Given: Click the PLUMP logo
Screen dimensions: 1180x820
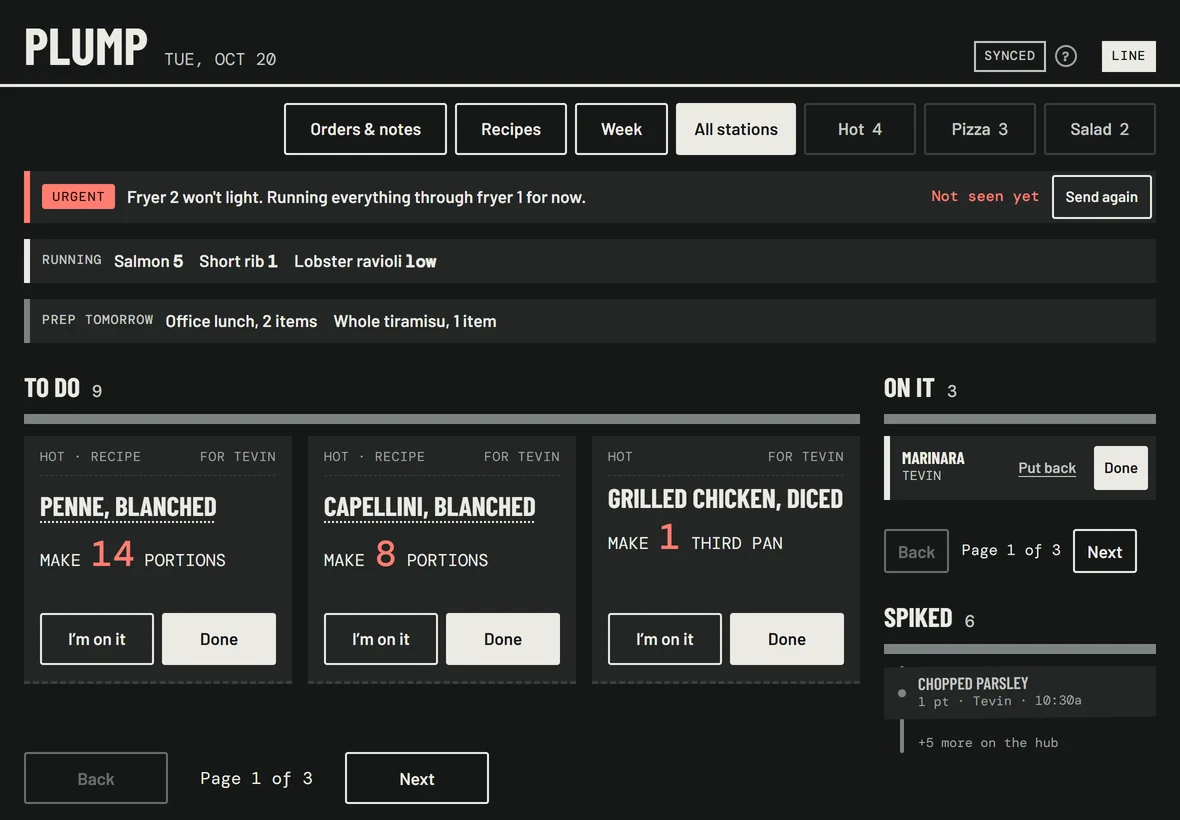Looking at the screenshot, I should 86,47.
